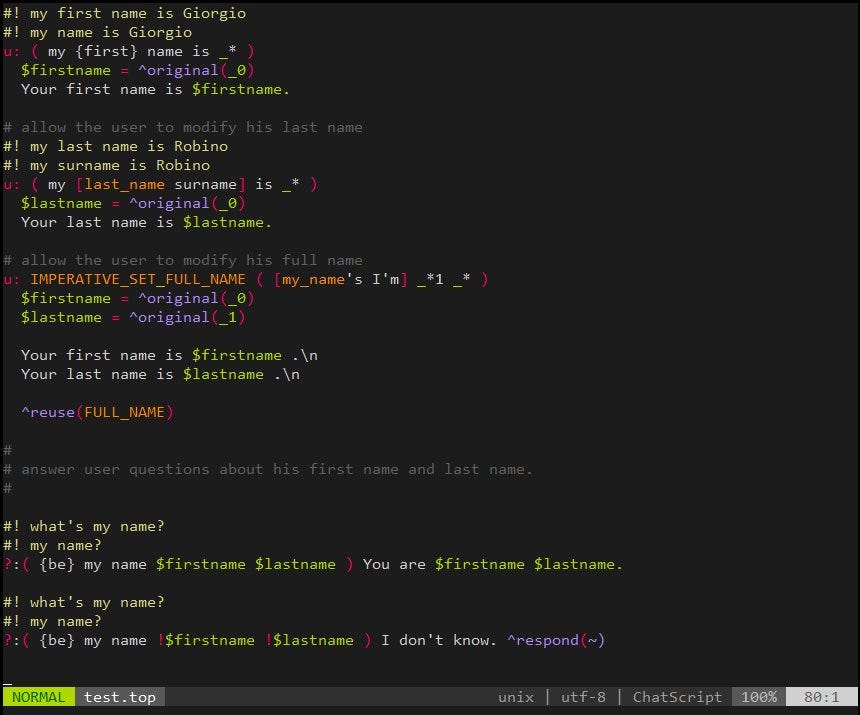Screen dimensions: 860x715
Task: Click the ^reuse(FULL_NAME) function call
Action: tap(97, 412)
